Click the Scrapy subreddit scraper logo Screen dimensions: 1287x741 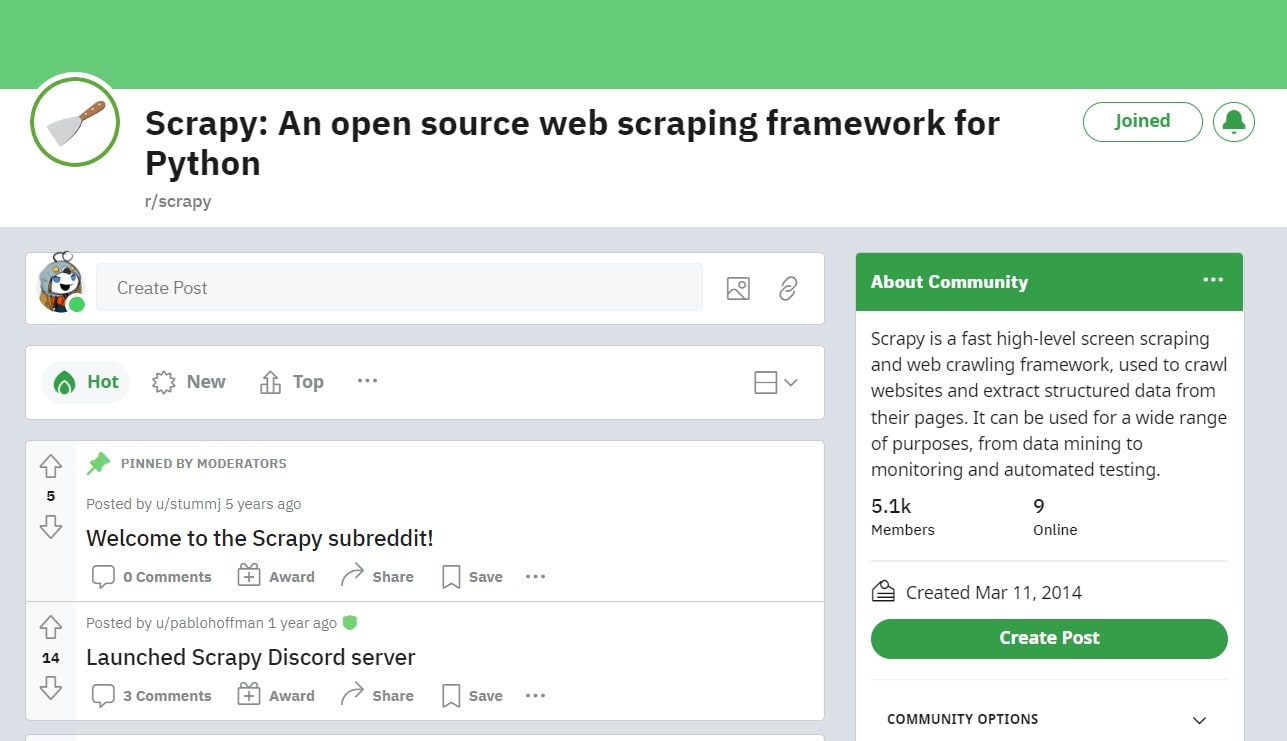[x=75, y=121]
